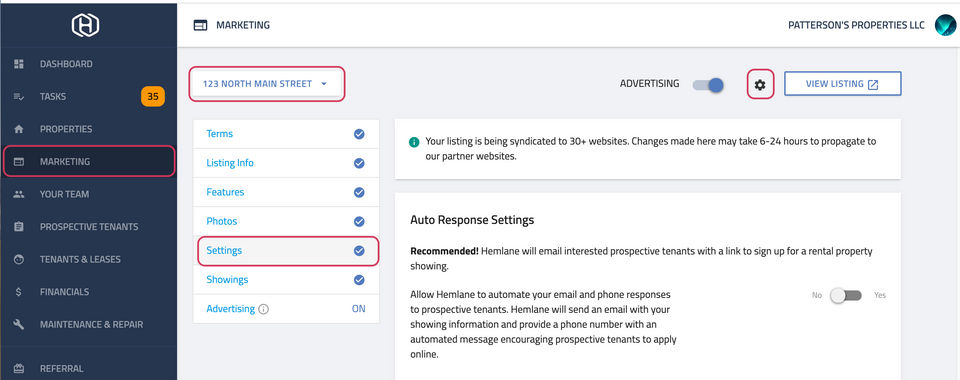
Task: Open the listing settings gear icon
Action: (760, 84)
